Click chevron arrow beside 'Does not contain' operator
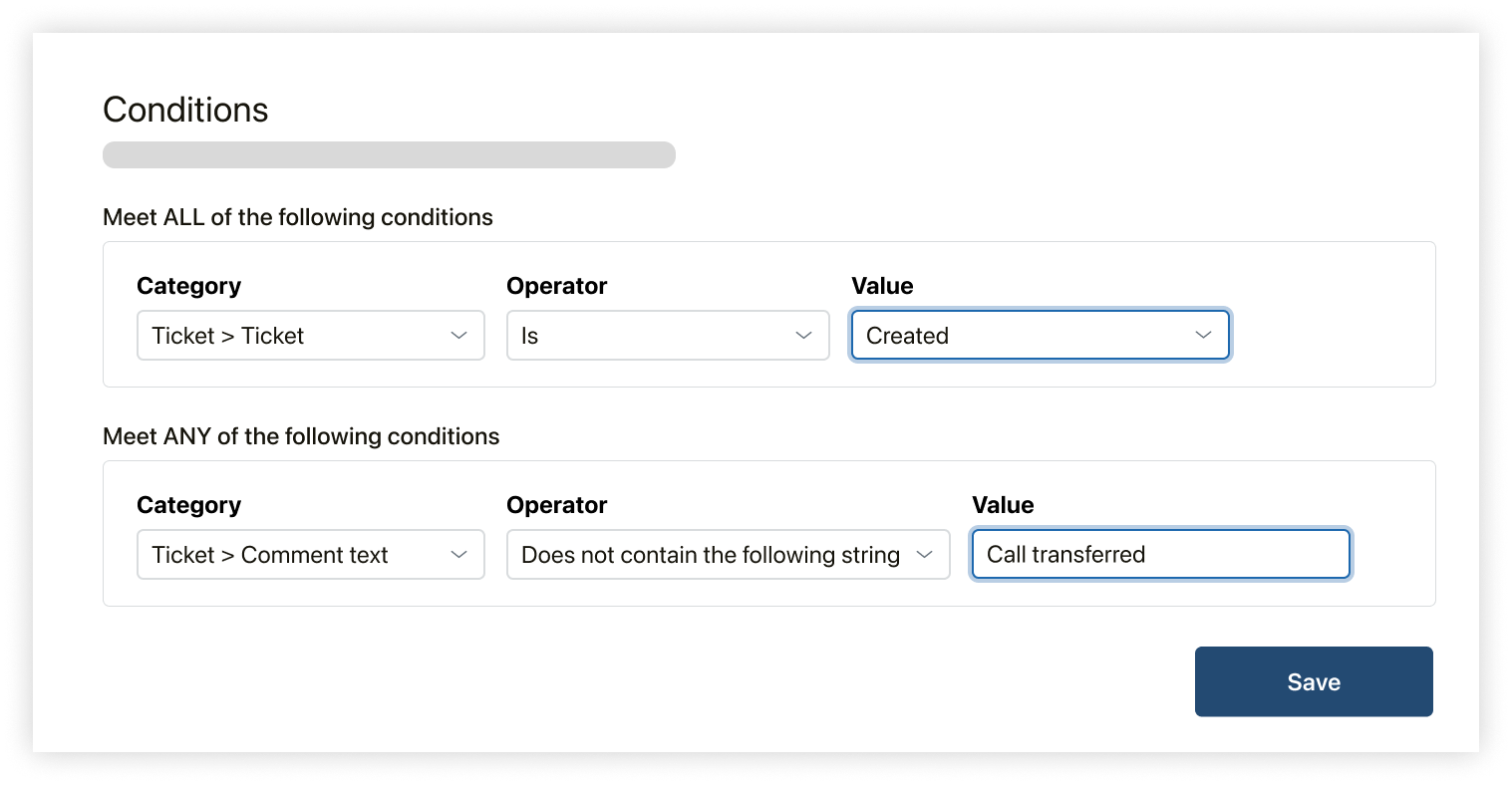 925,555
